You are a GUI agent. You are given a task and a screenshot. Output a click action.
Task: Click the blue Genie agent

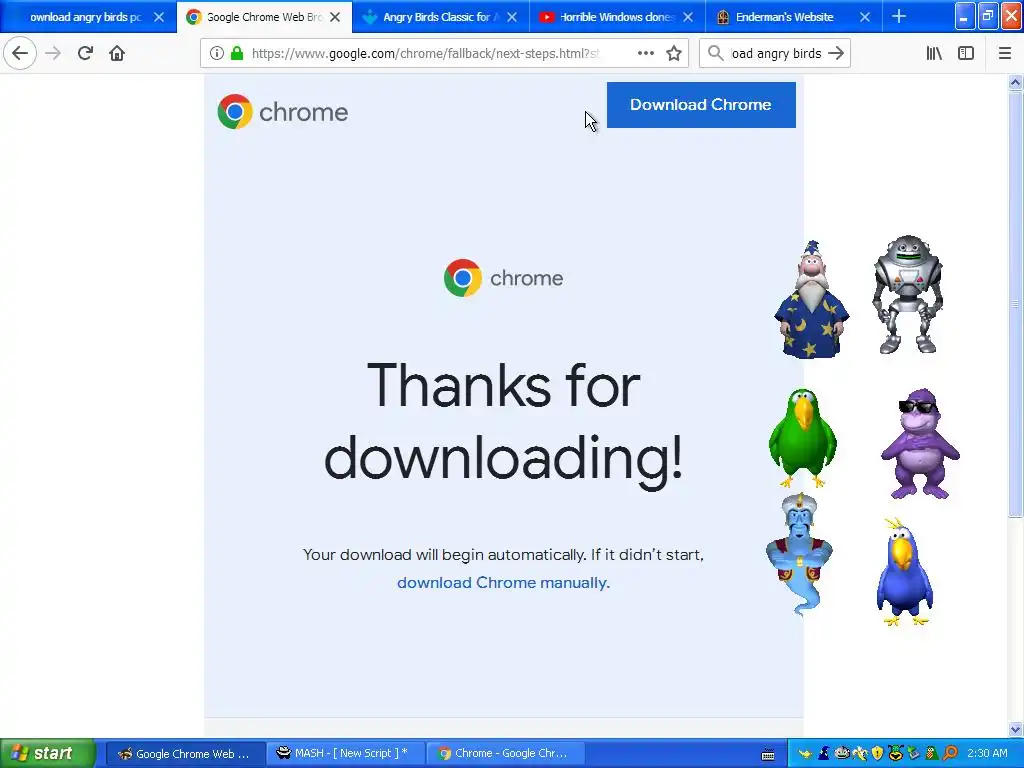pyautogui.click(x=800, y=554)
